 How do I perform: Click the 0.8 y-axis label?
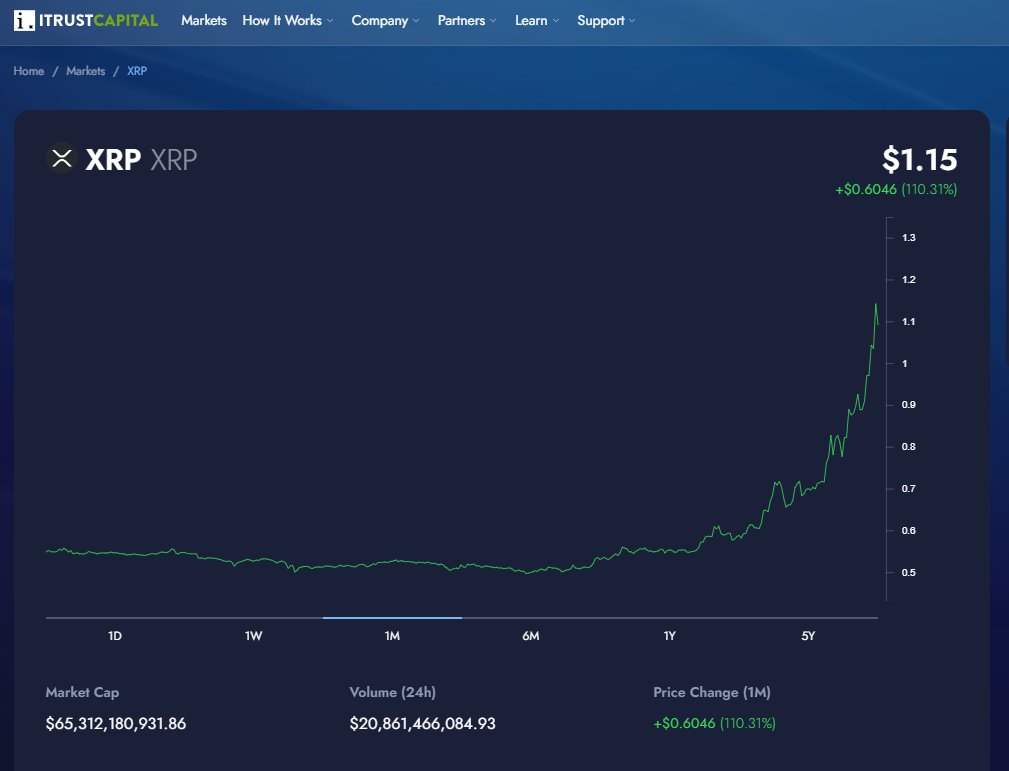click(x=909, y=447)
